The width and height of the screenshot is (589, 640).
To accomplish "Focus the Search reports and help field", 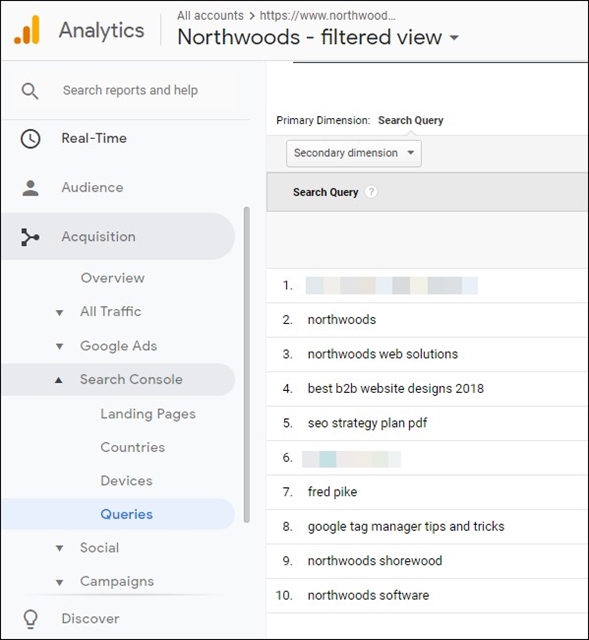I will pos(130,90).
